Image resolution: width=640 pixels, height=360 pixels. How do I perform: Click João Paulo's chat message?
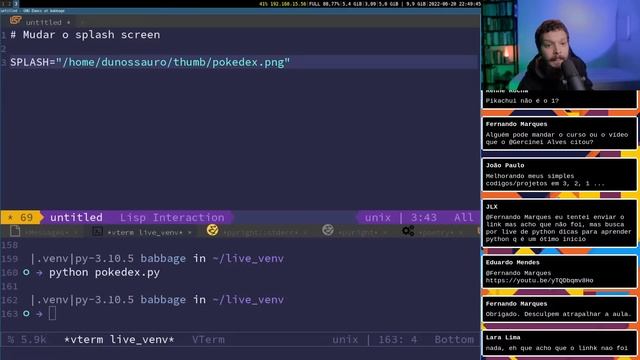559,175
